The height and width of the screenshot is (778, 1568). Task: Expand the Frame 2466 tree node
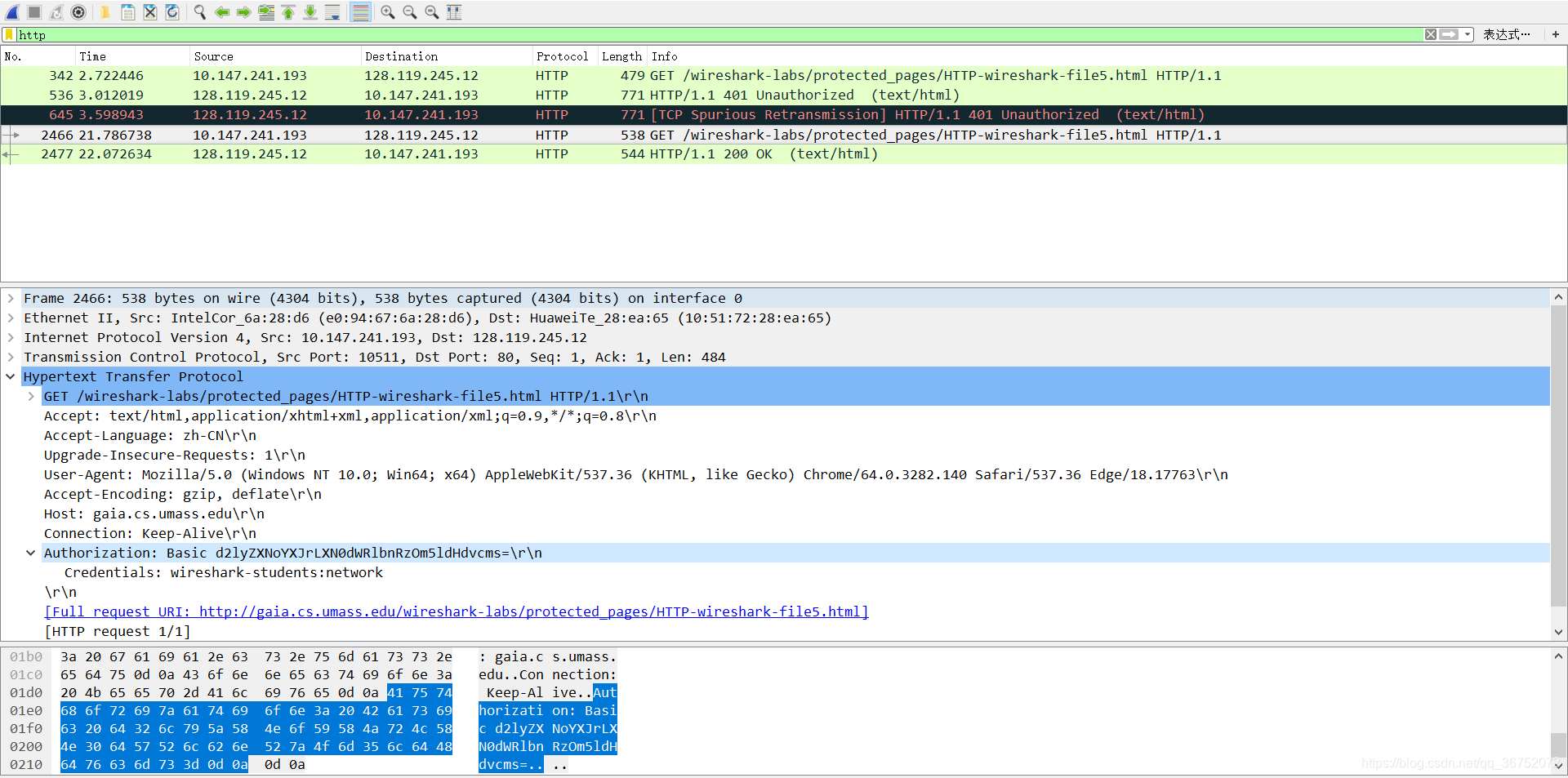[x=11, y=299]
